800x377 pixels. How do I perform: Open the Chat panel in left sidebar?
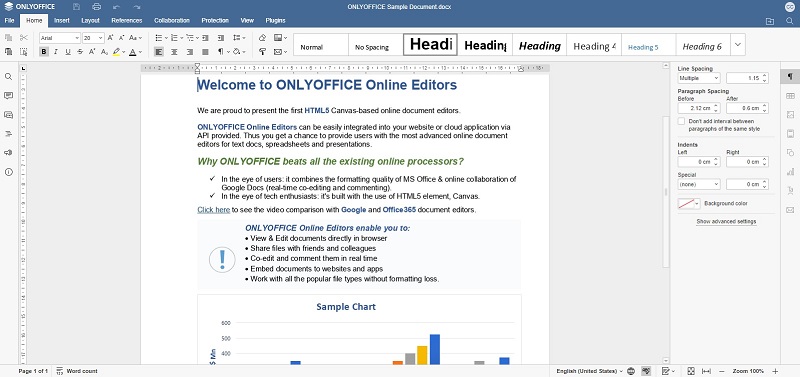(x=8, y=115)
